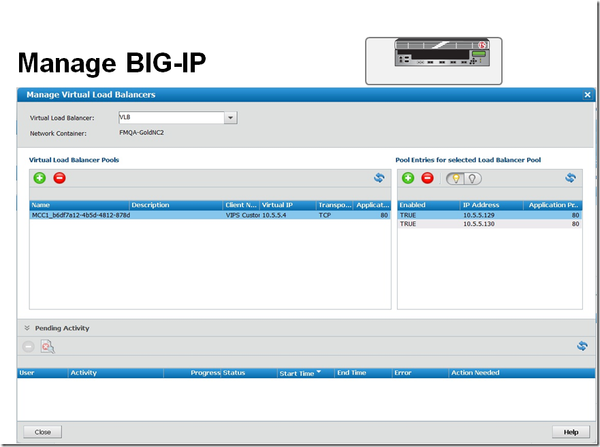Click the Virtual Load Balancer VLB field
The height and width of the screenshot is (447, 600).
click(x=171, y=117)
